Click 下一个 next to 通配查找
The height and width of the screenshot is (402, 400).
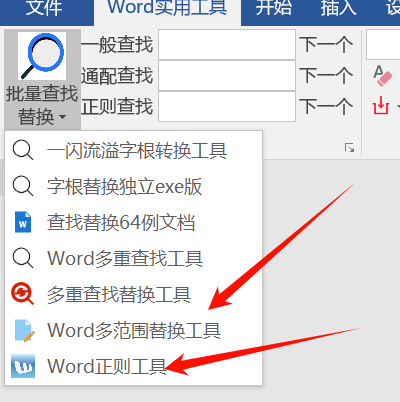point(326,76)
